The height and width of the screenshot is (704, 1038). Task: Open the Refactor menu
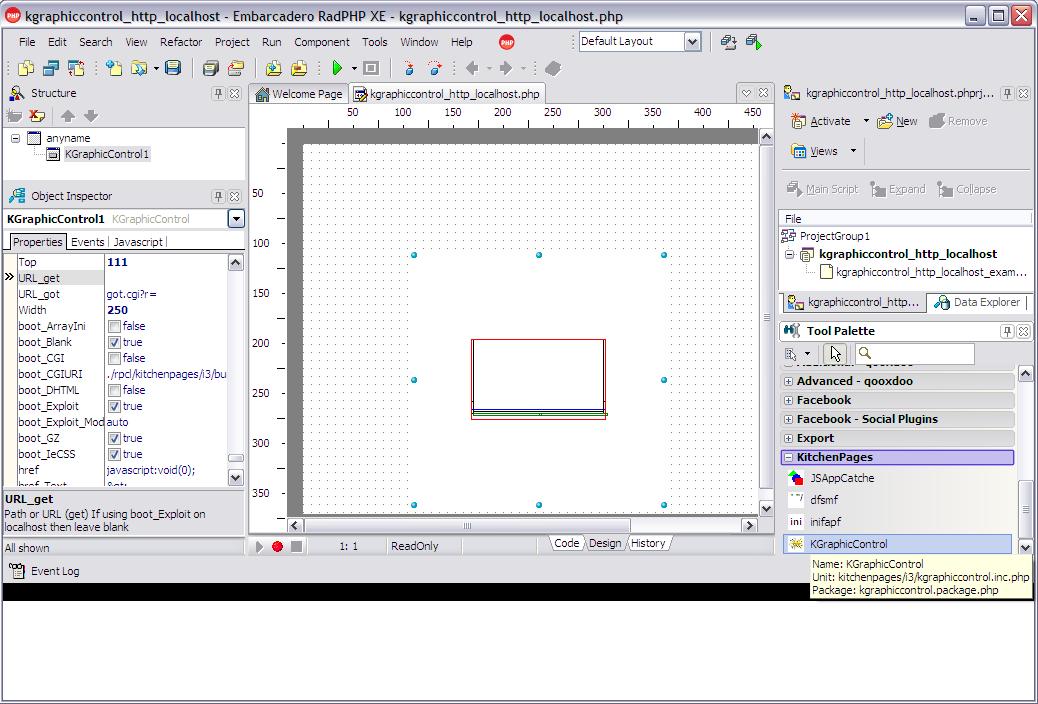pos(181,42)
